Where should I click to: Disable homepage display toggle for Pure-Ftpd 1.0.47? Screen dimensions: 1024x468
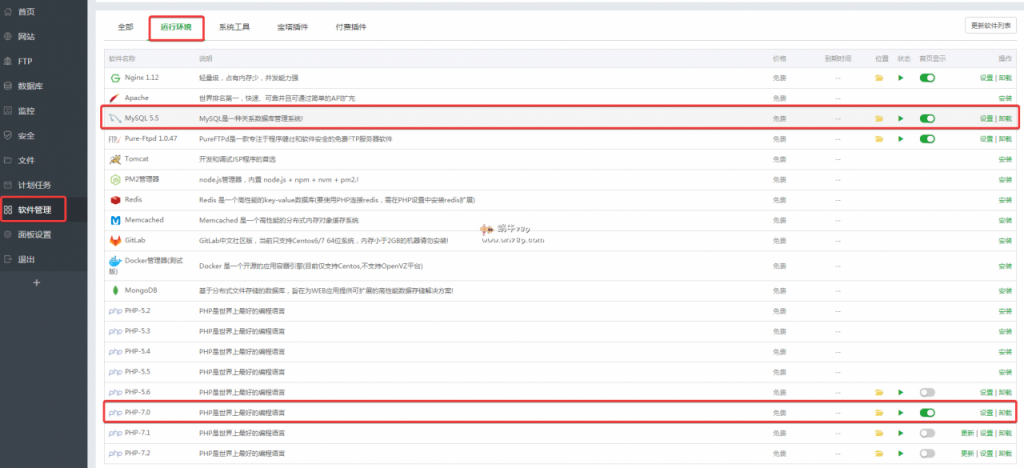[927, 139]
